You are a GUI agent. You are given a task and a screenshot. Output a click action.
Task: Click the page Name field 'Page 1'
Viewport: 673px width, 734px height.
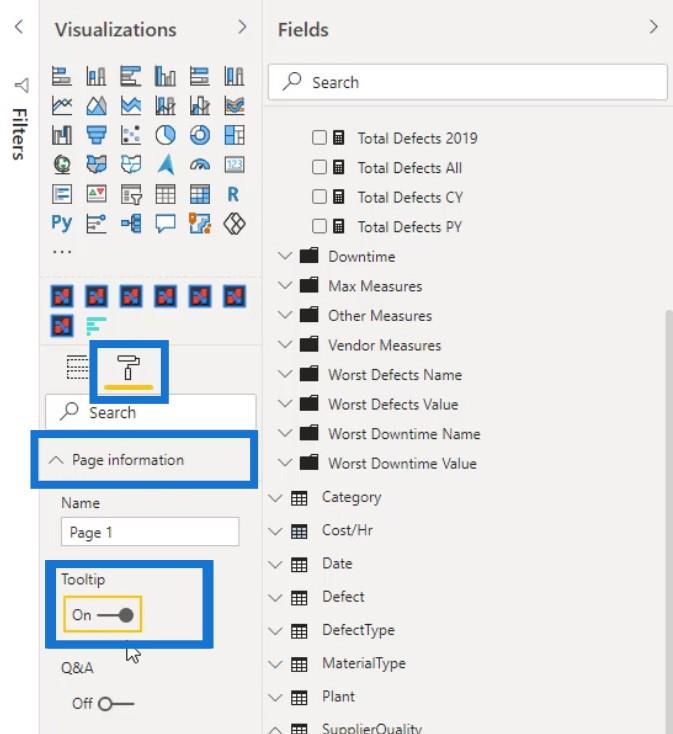(x=150, y=532)
